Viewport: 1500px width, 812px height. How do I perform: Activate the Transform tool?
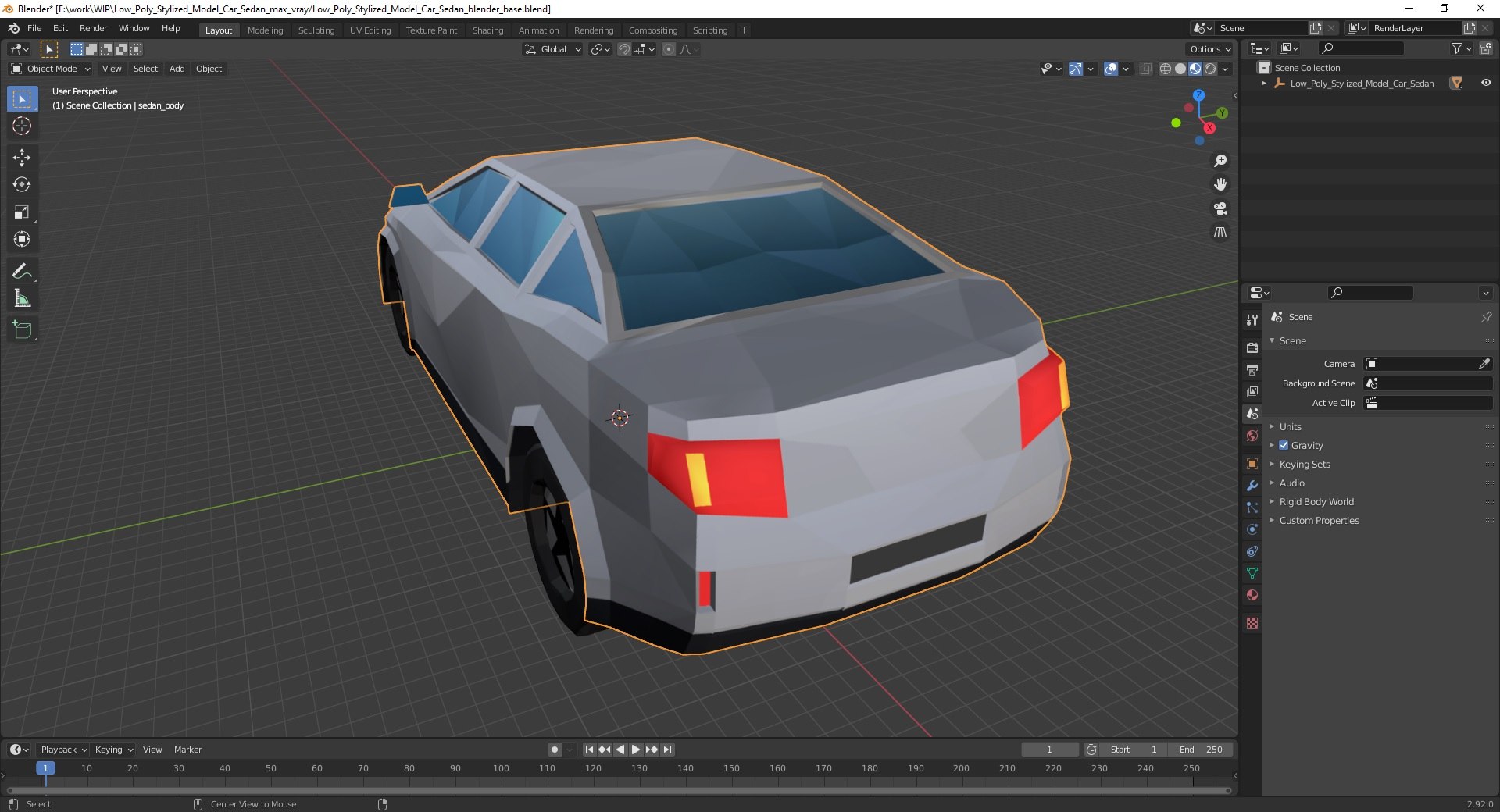[22, 240]
